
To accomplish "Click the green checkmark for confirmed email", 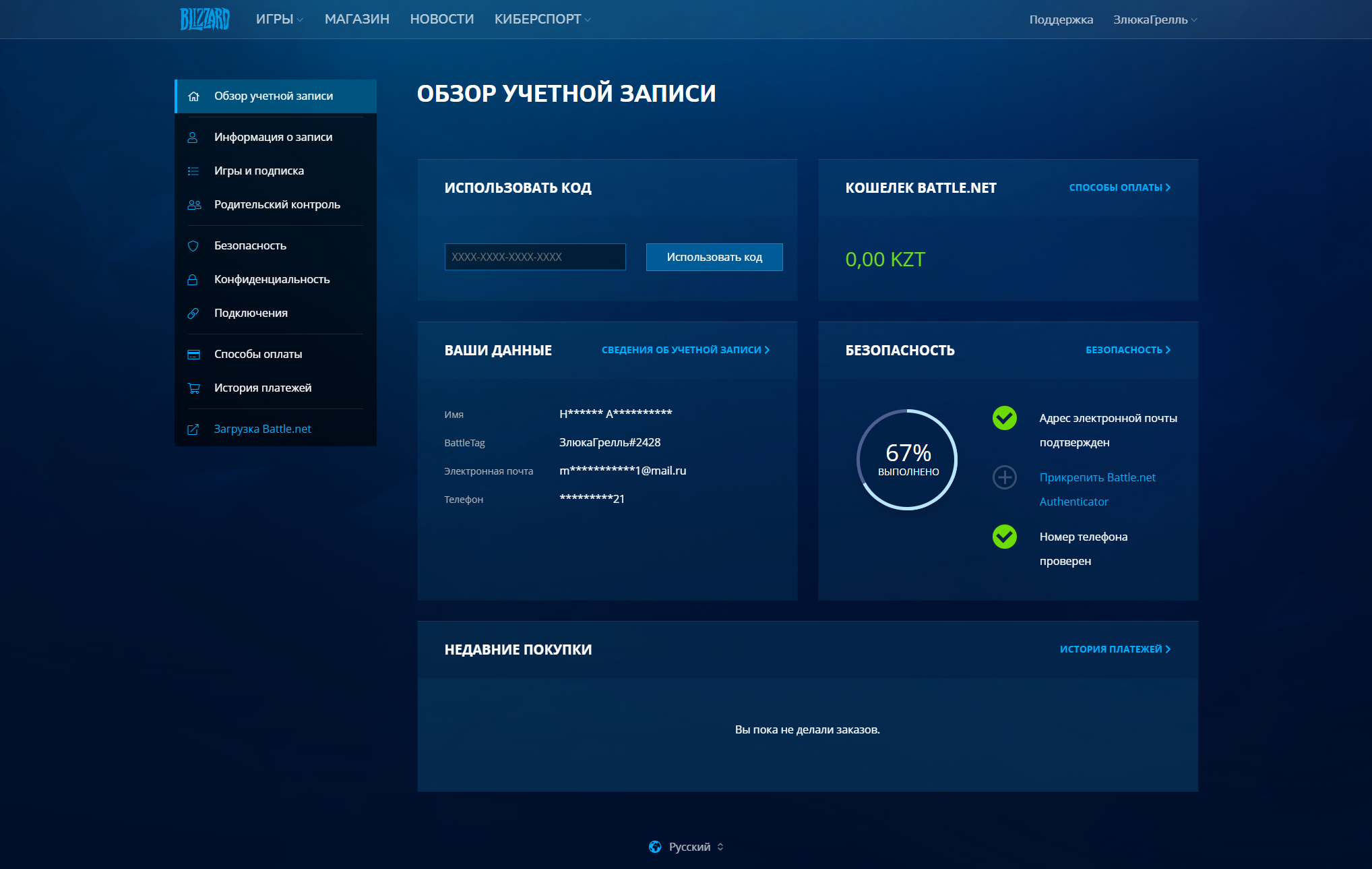I will click(x=1004, y=418).
